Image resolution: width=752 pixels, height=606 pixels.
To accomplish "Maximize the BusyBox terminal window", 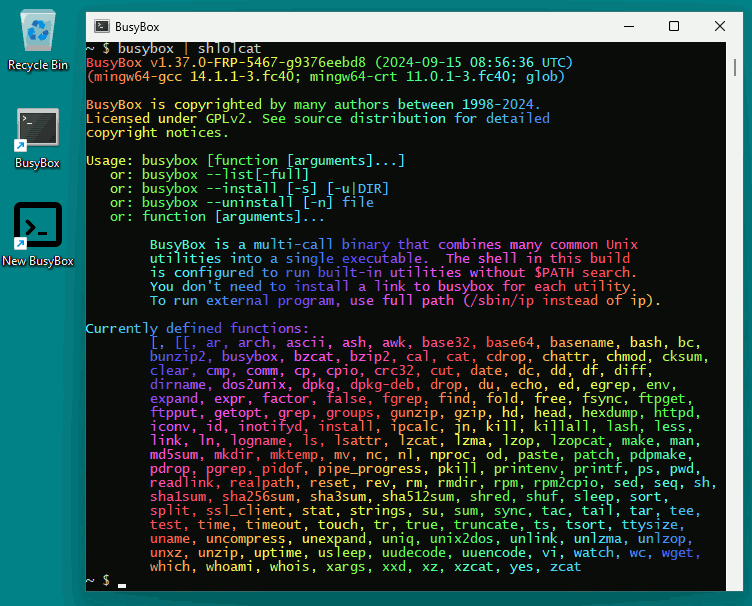I will point(673,27).
